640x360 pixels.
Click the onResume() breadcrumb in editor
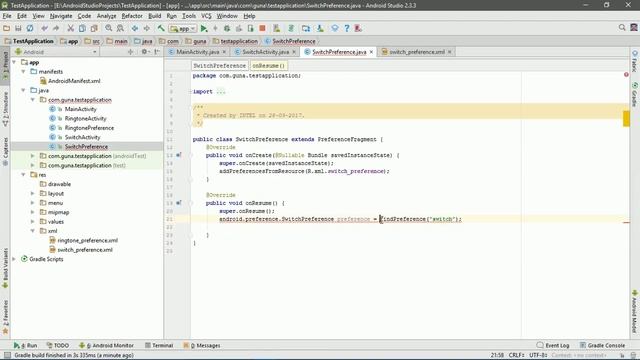pos(268,66)
